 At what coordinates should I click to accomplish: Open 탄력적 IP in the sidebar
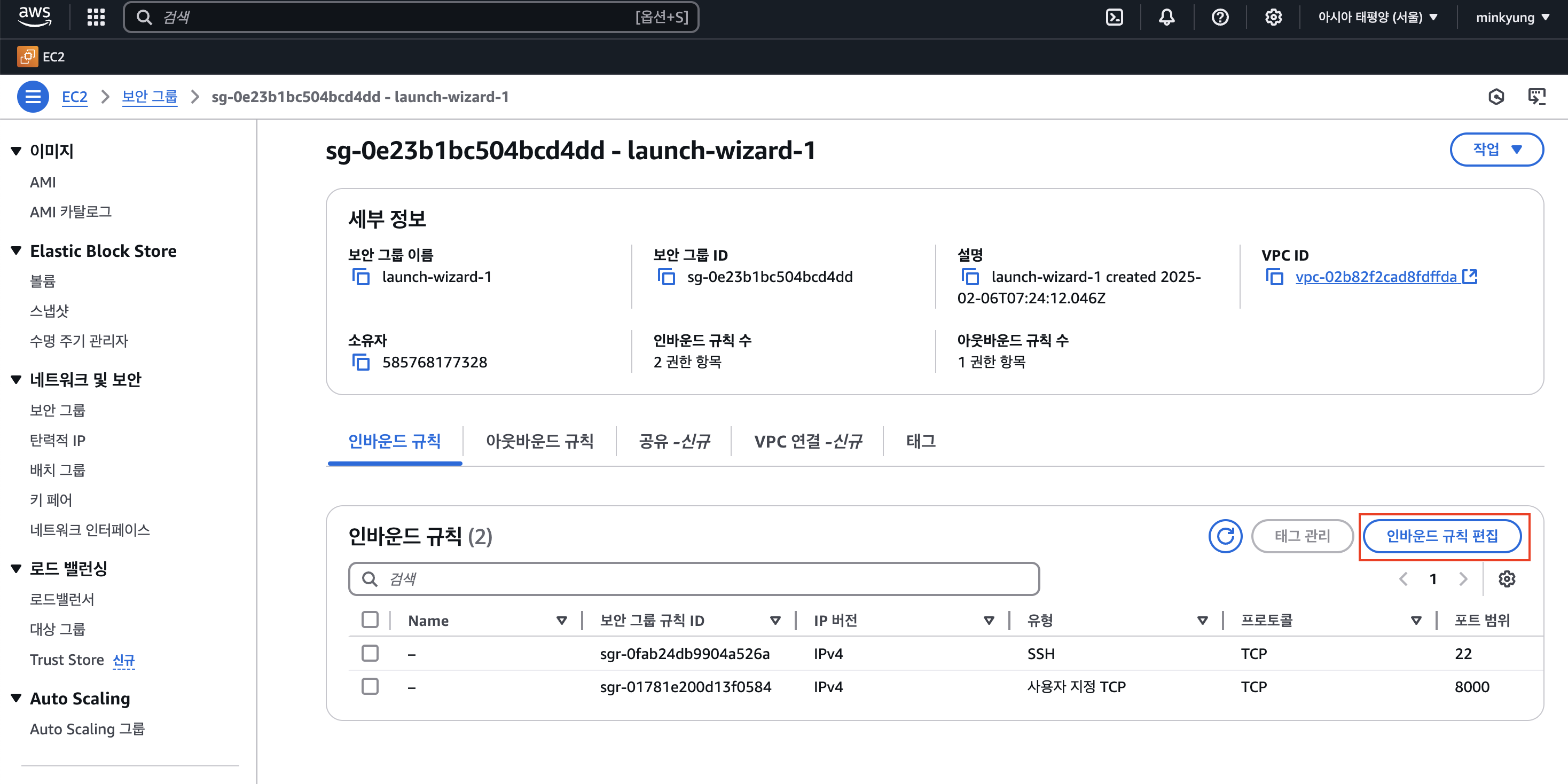[x=58, y=440]
